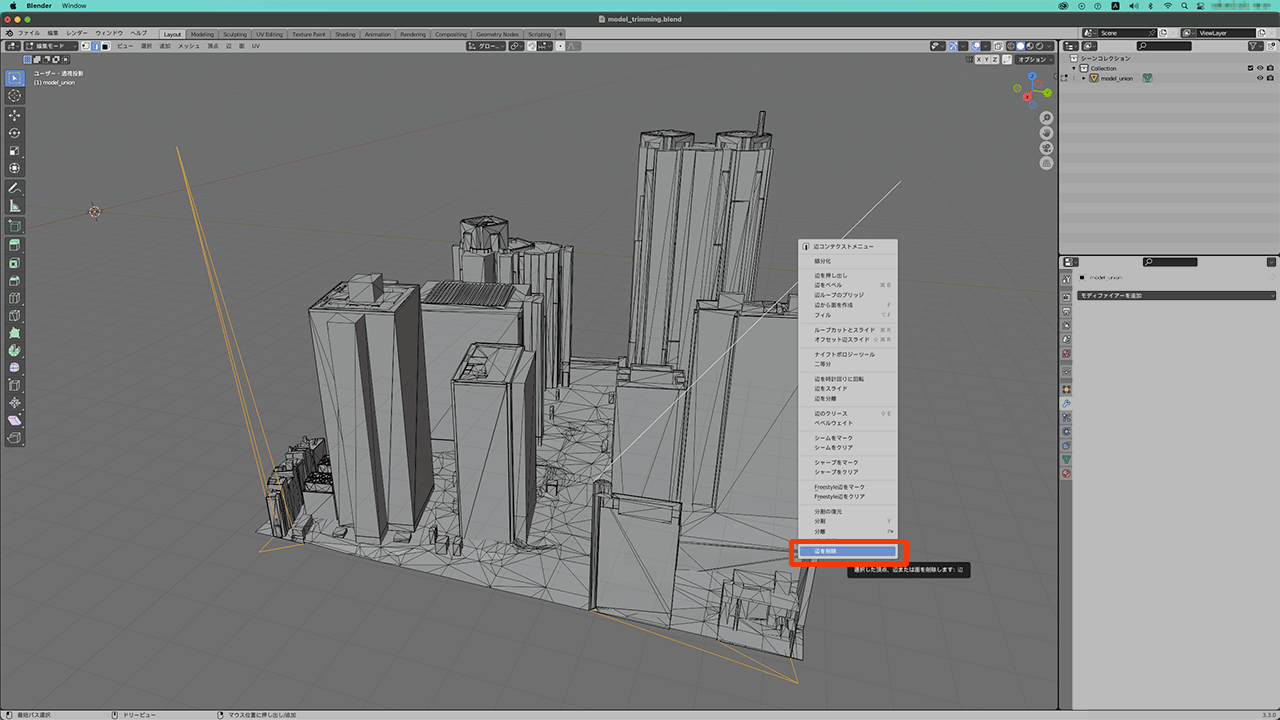This screenshot has height=720, width=1280.
Task: Select the Extrude Region tool
Action: point(15,245)
